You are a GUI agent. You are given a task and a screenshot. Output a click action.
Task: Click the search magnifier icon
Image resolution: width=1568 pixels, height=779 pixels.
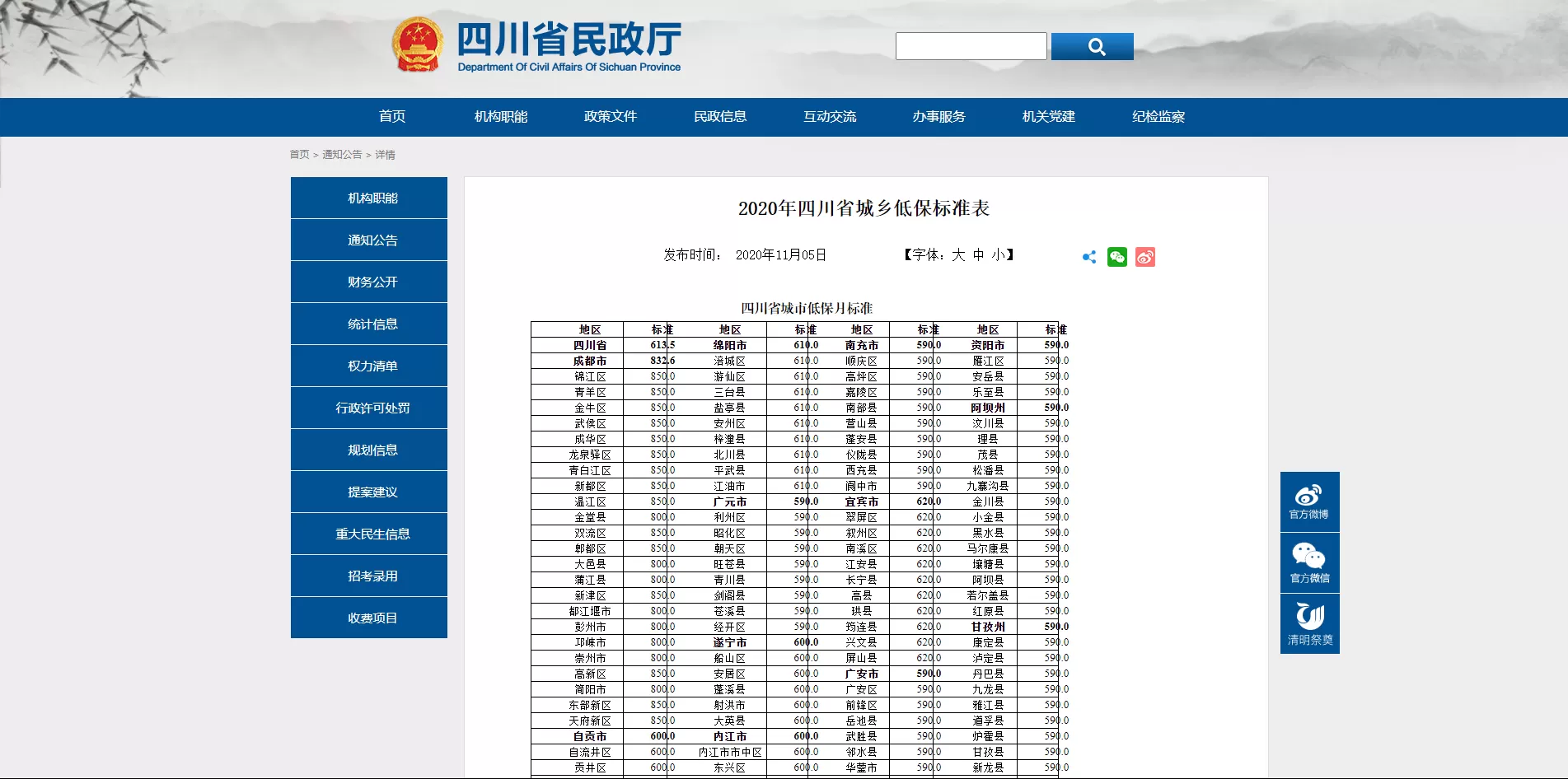(1093, 46)
